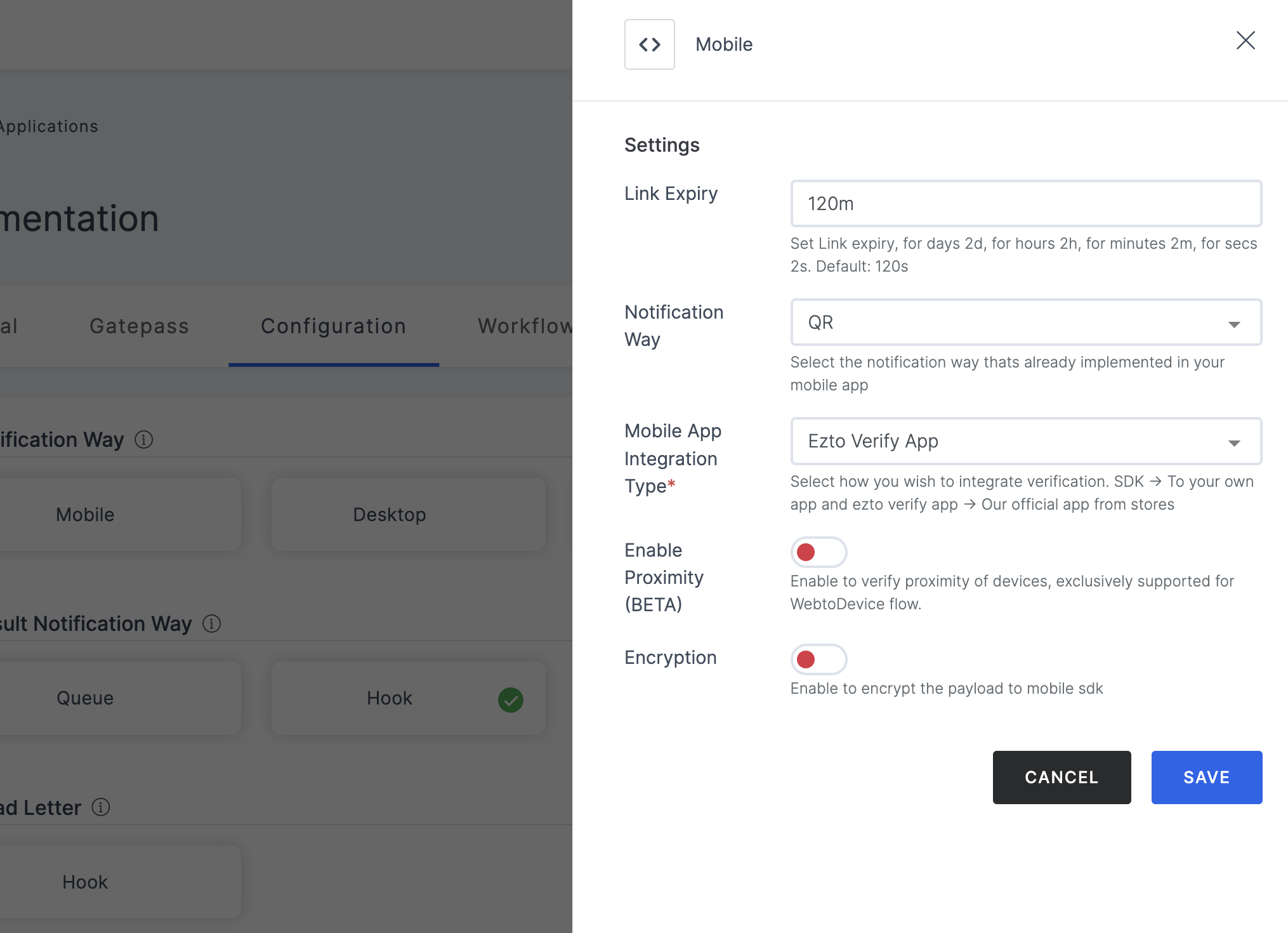This screenshot has height=933, width=1288.
Task: Click the Mobile panel title text
Action: tap(724, 44)
